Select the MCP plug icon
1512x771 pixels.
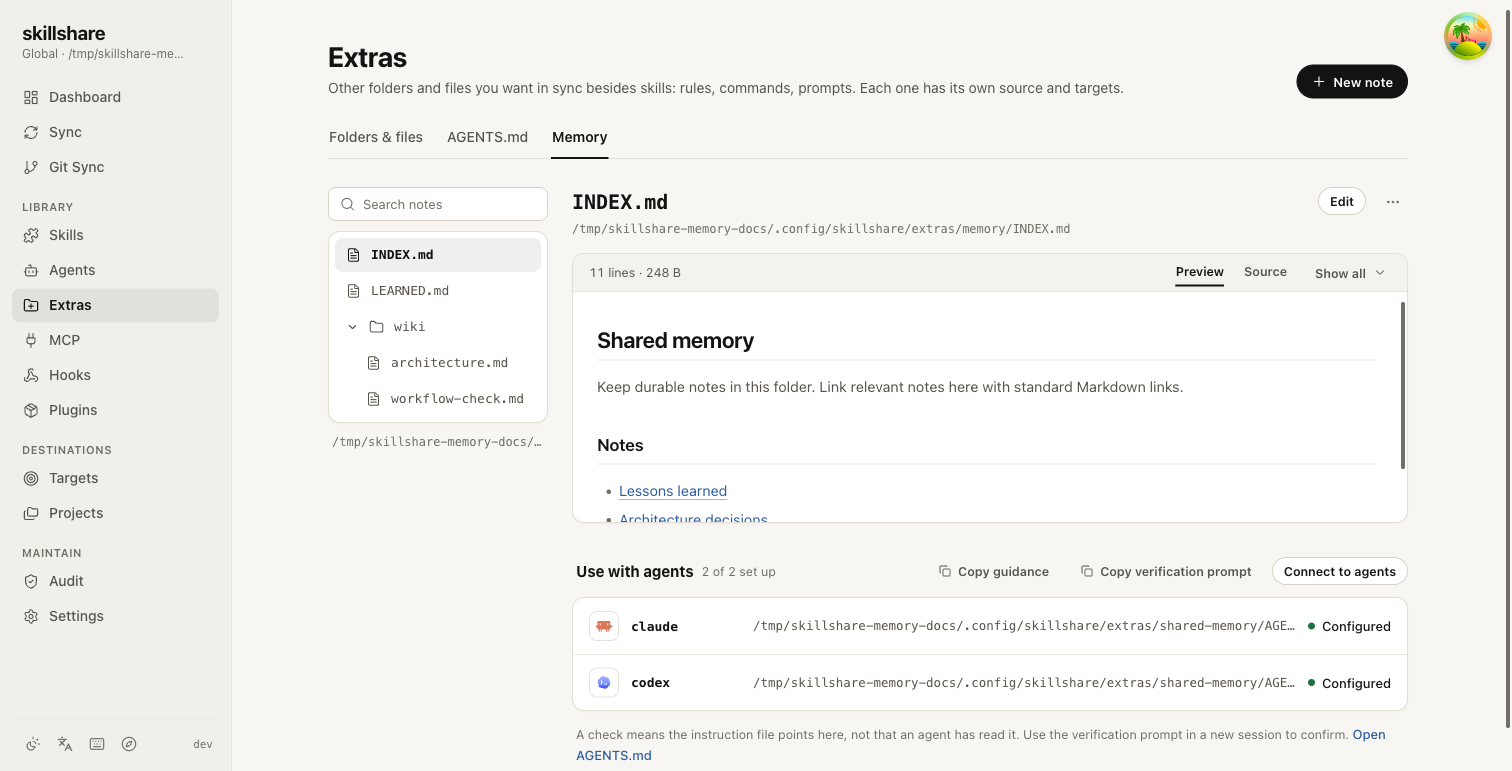tap(31, 340)
